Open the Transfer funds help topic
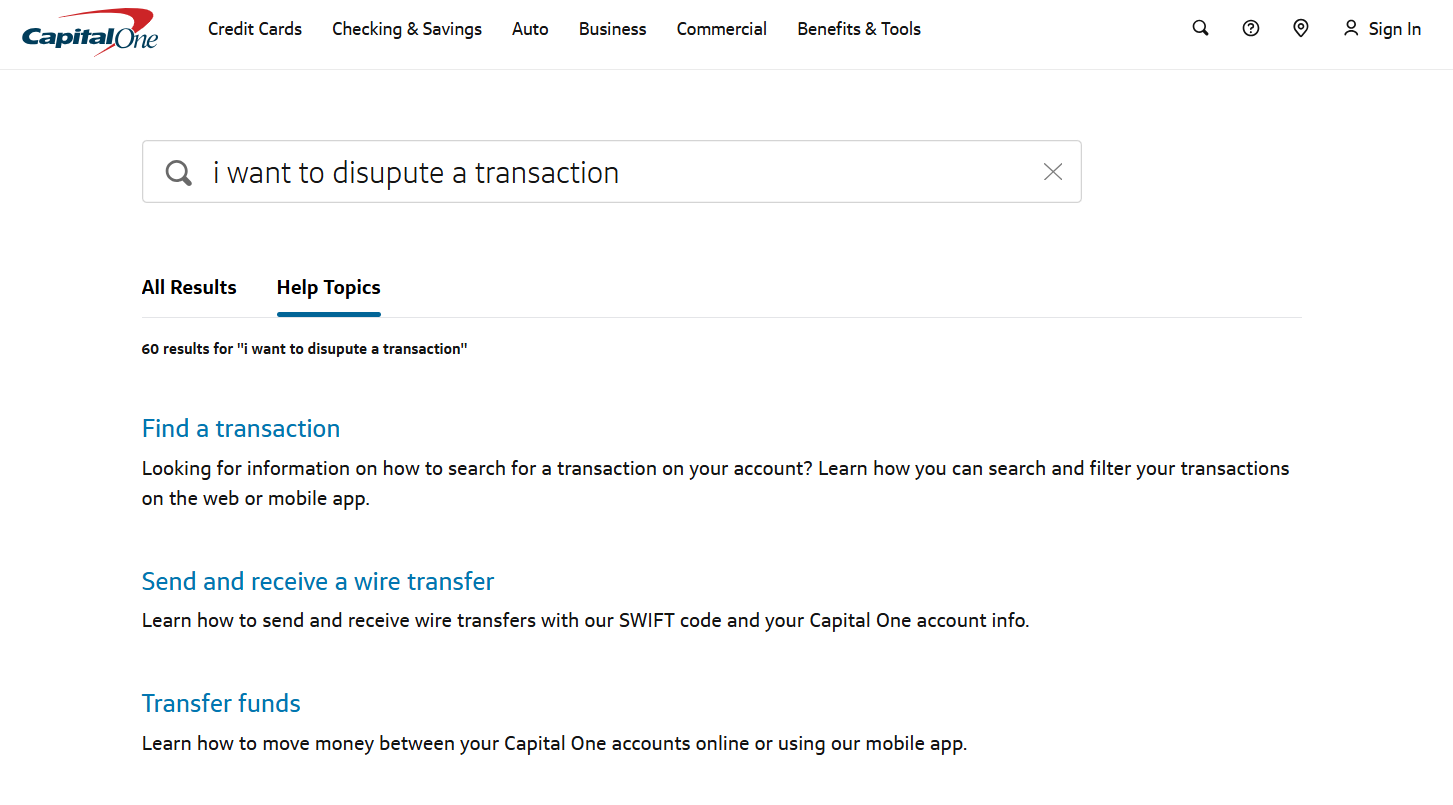Image resolution: width=1453 pixels, height=805 pixels. pyautogui.click(x=221, y=704)
